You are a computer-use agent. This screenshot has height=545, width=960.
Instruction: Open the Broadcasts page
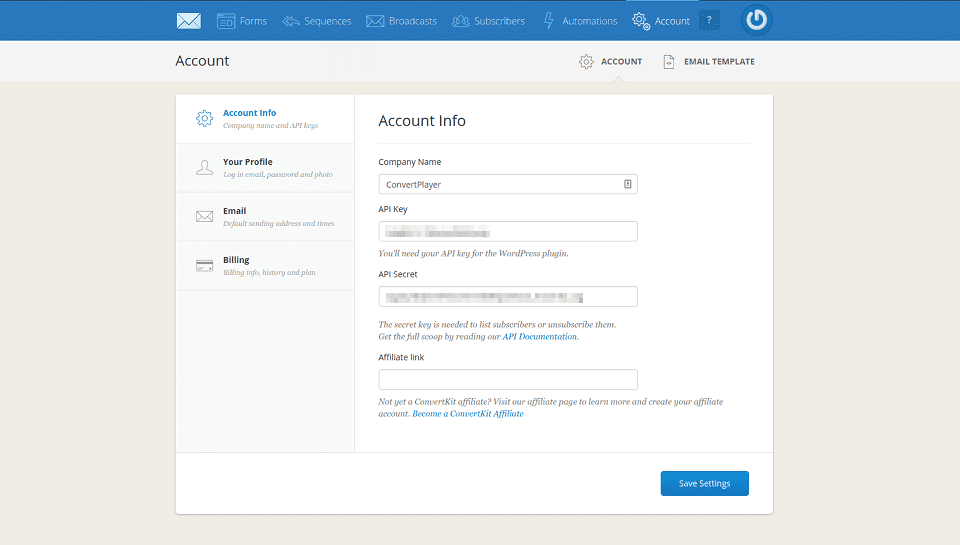[401, 21]
